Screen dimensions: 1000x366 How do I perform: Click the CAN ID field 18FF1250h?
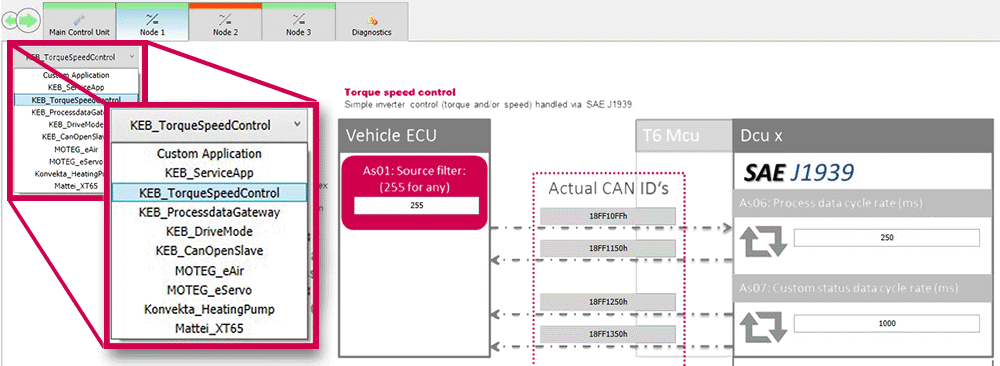(608, 301)
